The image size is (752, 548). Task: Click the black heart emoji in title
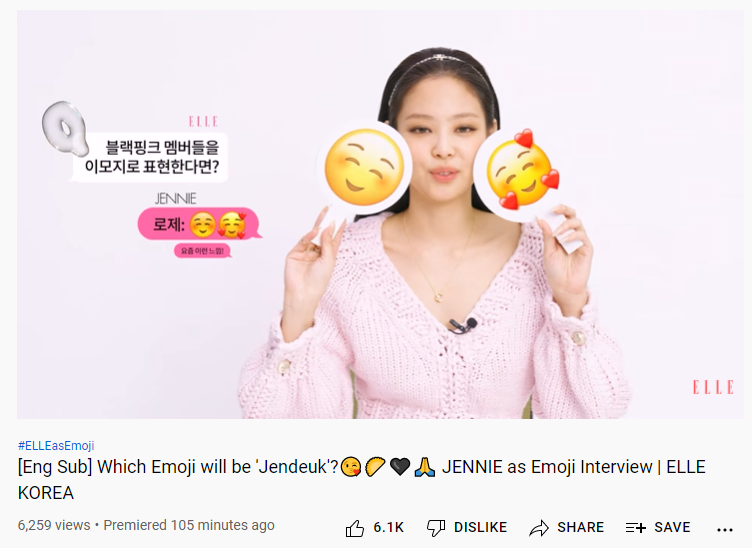click(400, 467)
